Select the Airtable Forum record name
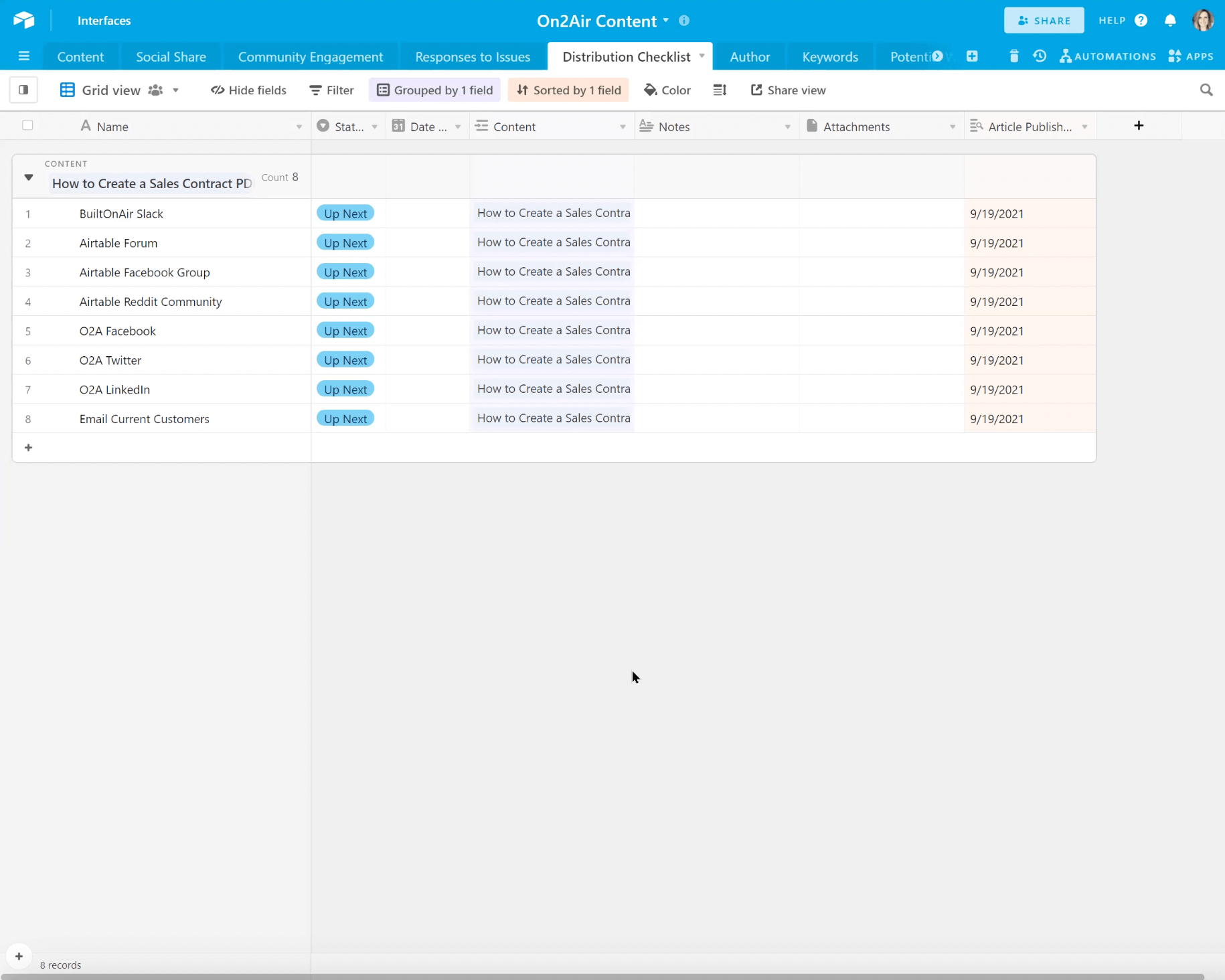The width and height of the screenshot is (1225, 980). [118, 243]
